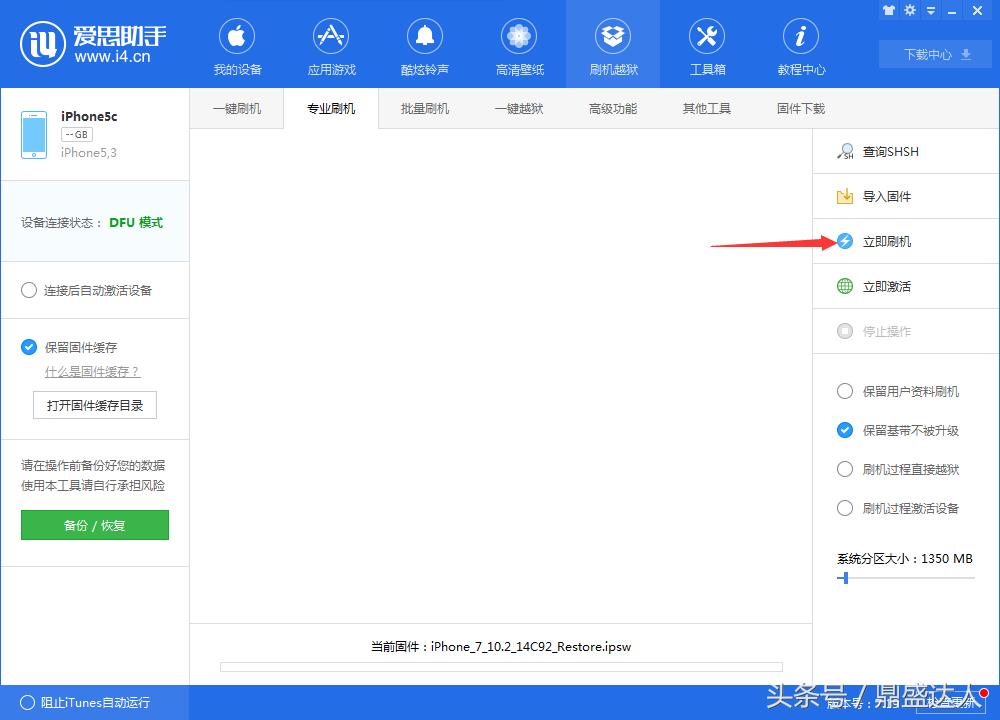Toggle 阻止iTunes自动运行 at bottom left
Viewport: 1000px width, 720px height.
tap(25, 703)
